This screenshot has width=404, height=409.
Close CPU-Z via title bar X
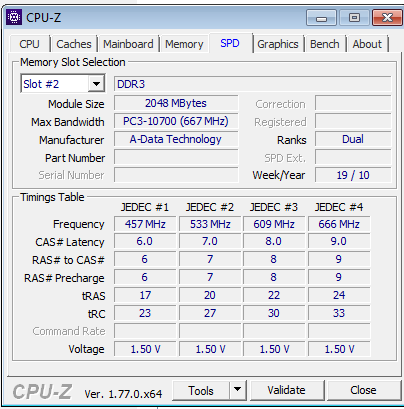click(x=387, y=17)
